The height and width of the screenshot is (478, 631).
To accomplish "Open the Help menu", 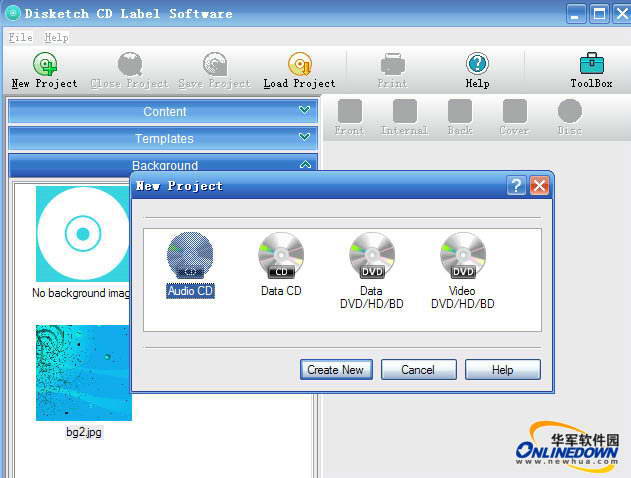I will tap(56, 37).
